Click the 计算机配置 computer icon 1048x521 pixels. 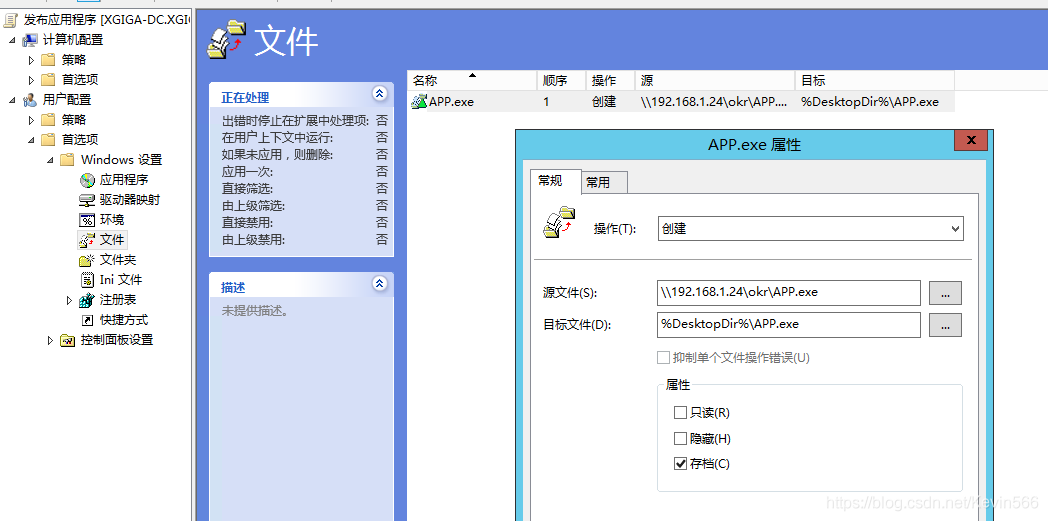point(30,40)
